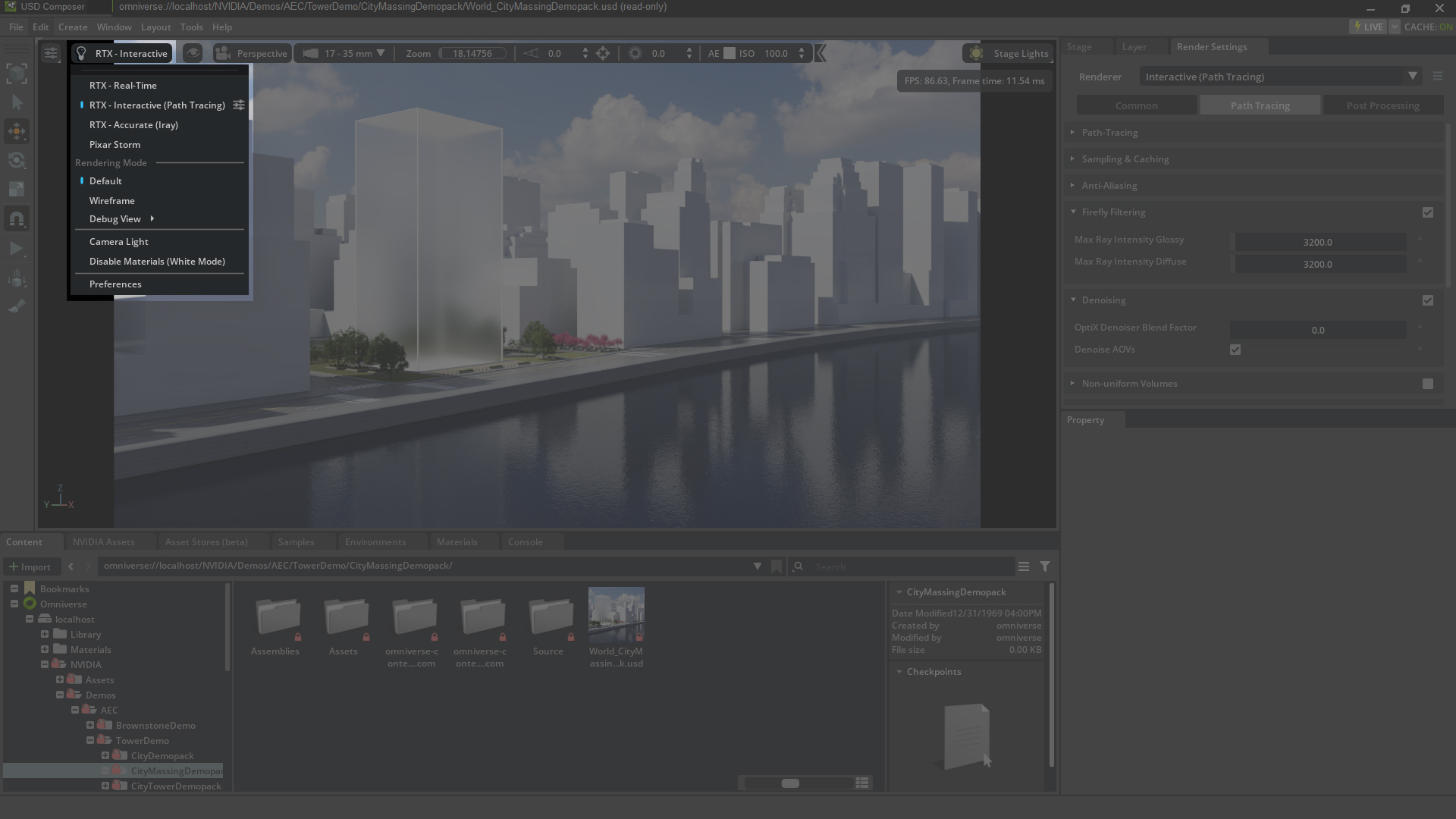This screenshot has width=1456, height=819.
Task: Select the Assemblies folder
Action: click(275, 626)
